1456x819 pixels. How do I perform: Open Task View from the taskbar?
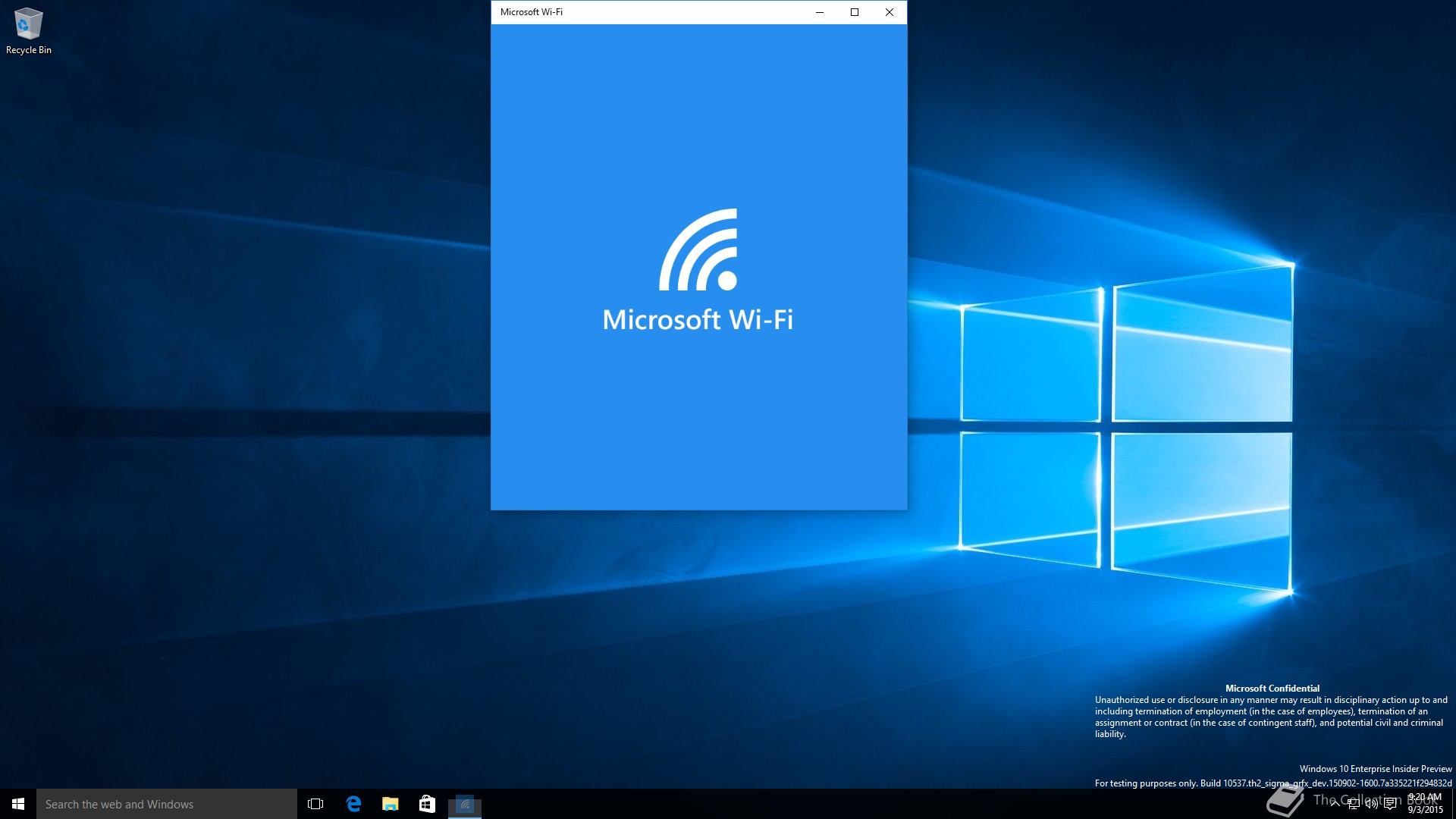pyautogui.click(x=315, y=804)
